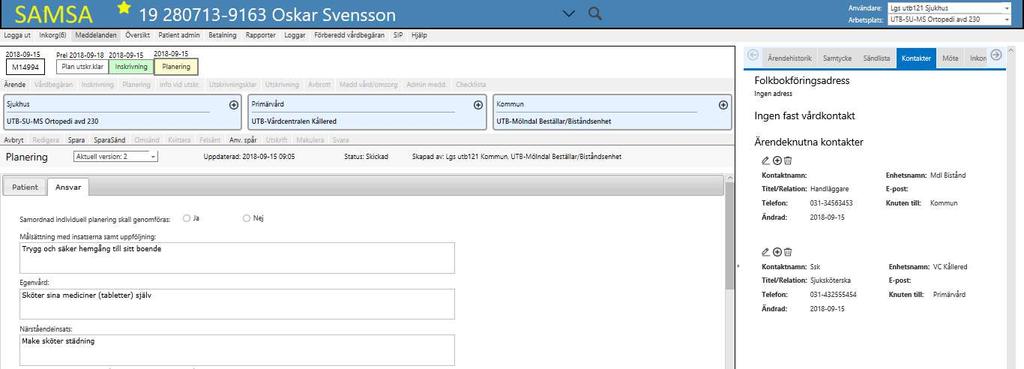
Task: Click the Status: Skickad text
Action: tap(366, 157)
